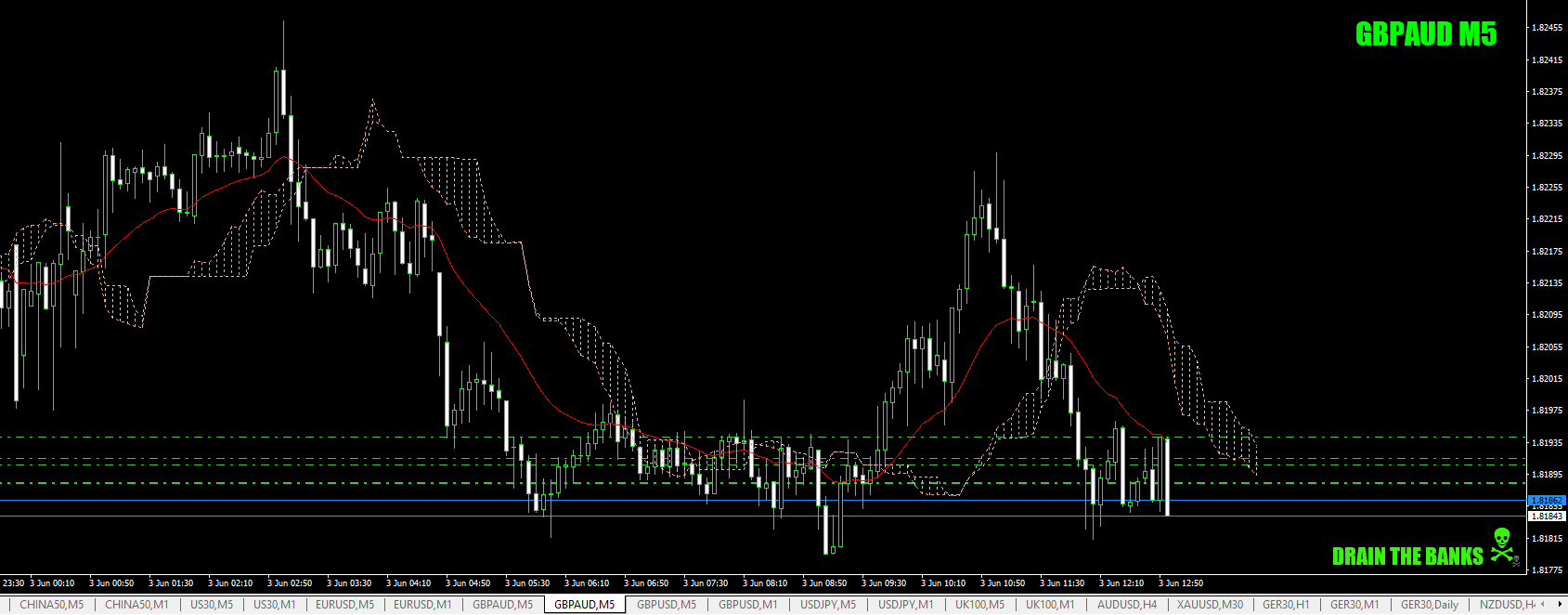Switch to the GER30,M1 chart tab
This screenshot has width=1568, height=615.
pyautogui.click(x=1354, y=605)
